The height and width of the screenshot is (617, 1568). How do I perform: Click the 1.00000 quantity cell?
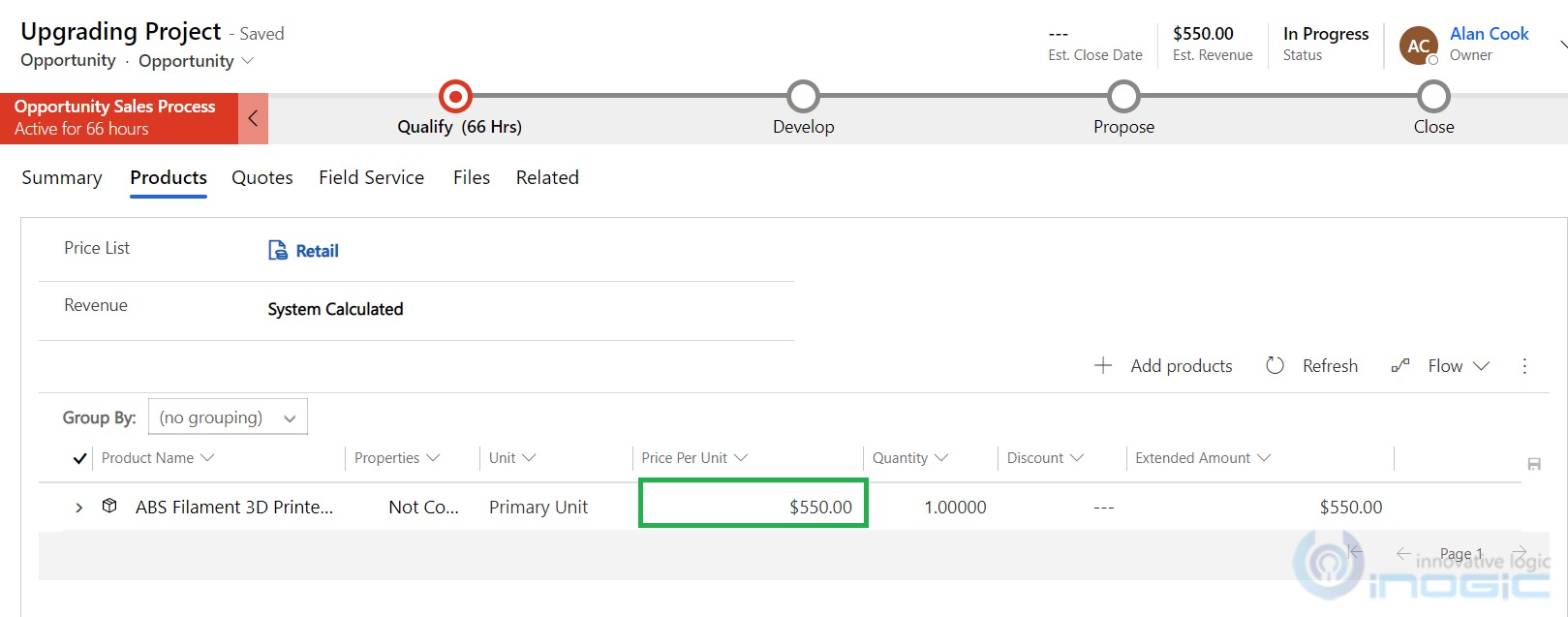[x=955, y=508]
